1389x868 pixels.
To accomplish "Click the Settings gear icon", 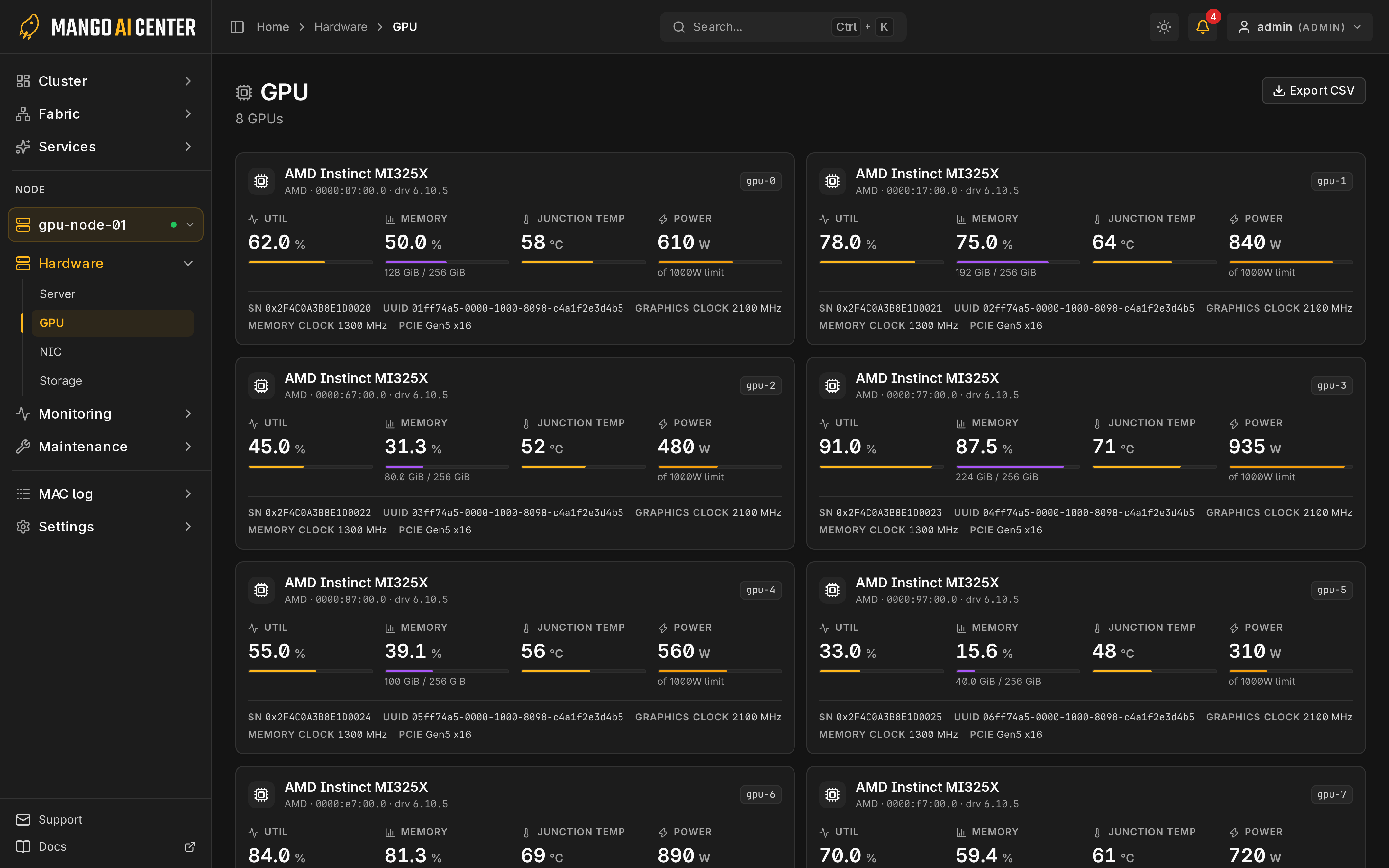I will [23, 527].
